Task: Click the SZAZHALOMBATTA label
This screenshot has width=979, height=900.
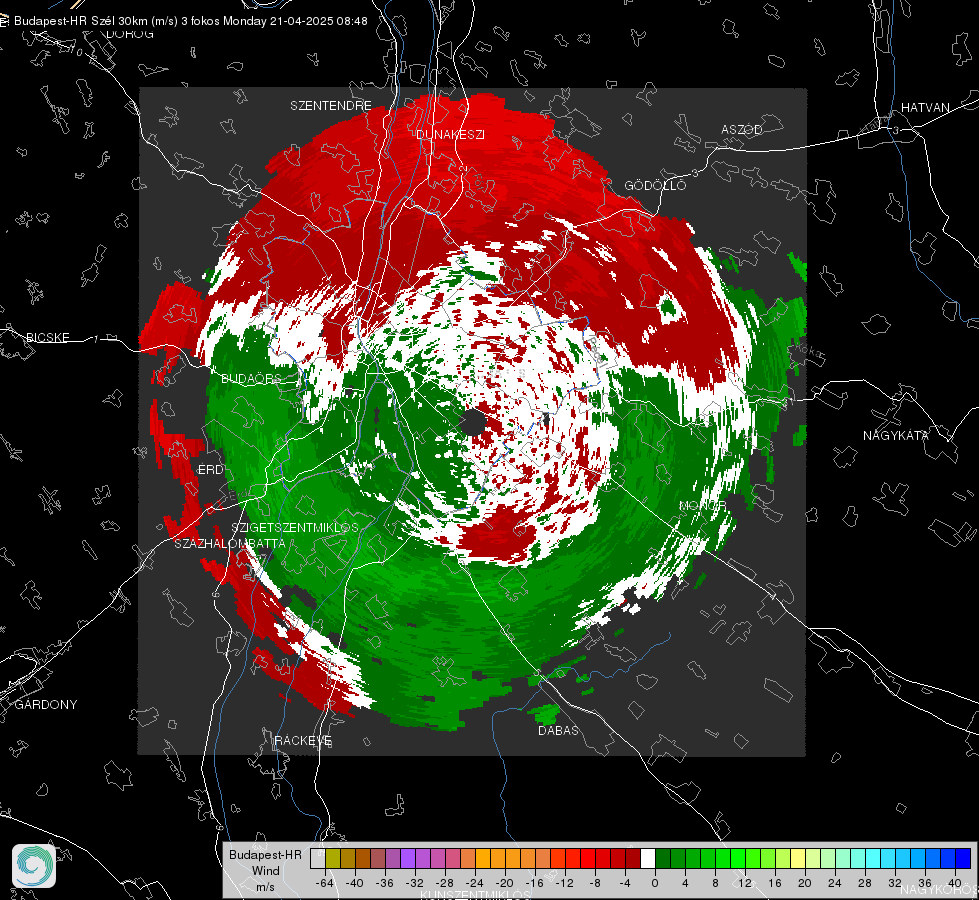Action: point(230,543)
